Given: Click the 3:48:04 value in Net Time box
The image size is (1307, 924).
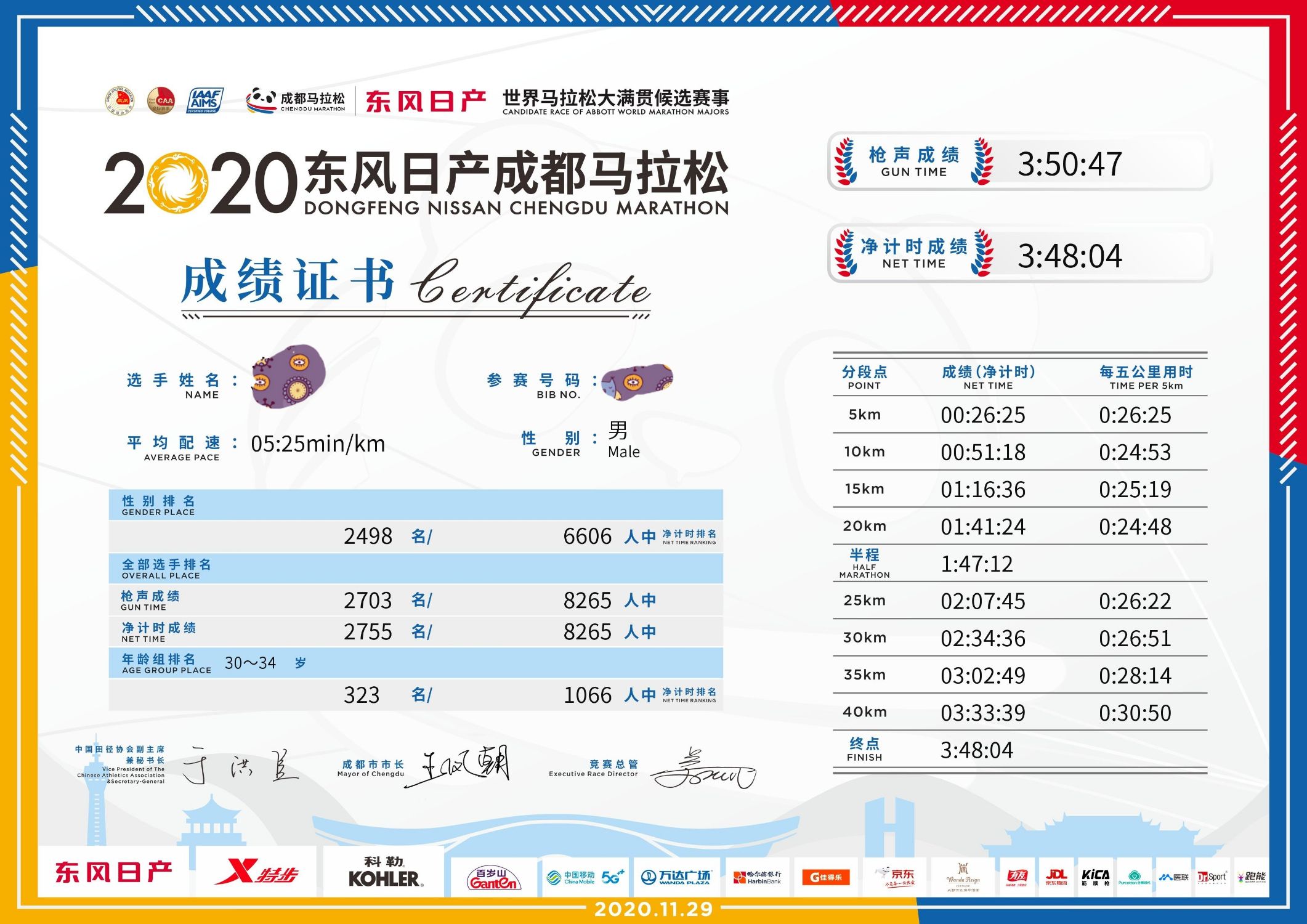Looking at the screenshot, I should 1069,256.
